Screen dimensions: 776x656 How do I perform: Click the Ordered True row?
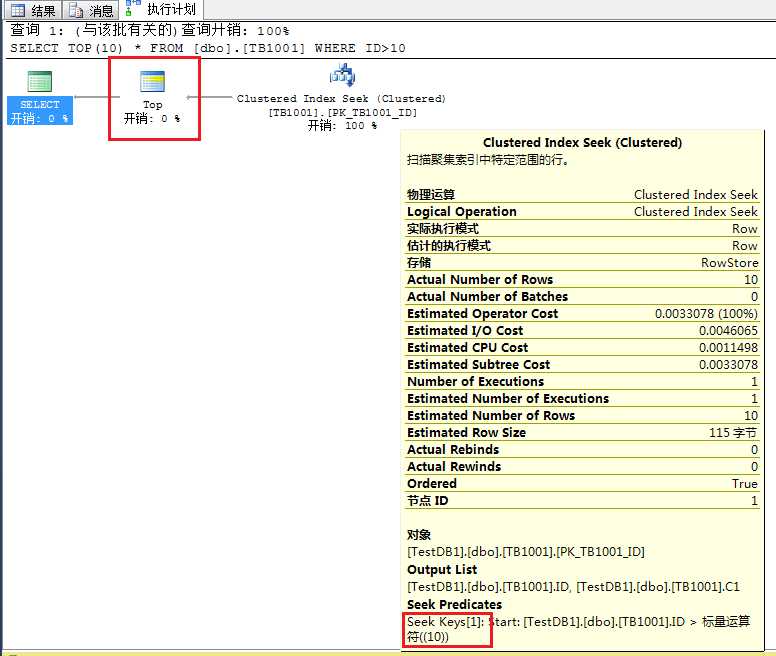(x=582, y=483)
